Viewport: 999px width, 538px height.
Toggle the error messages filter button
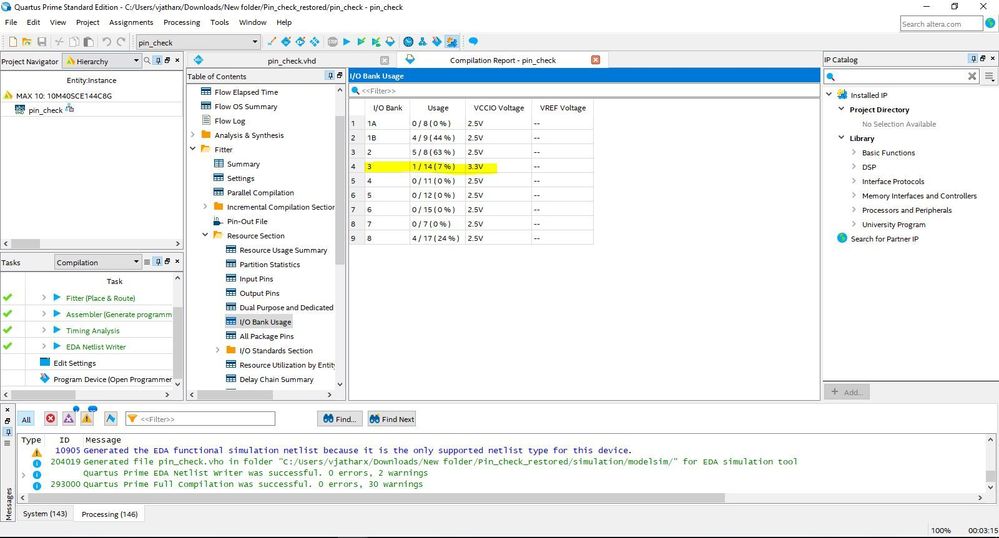click(51, 419)
